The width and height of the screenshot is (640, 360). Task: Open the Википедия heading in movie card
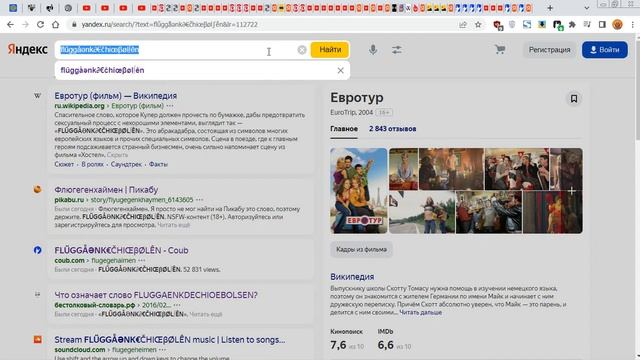(352, 277)
